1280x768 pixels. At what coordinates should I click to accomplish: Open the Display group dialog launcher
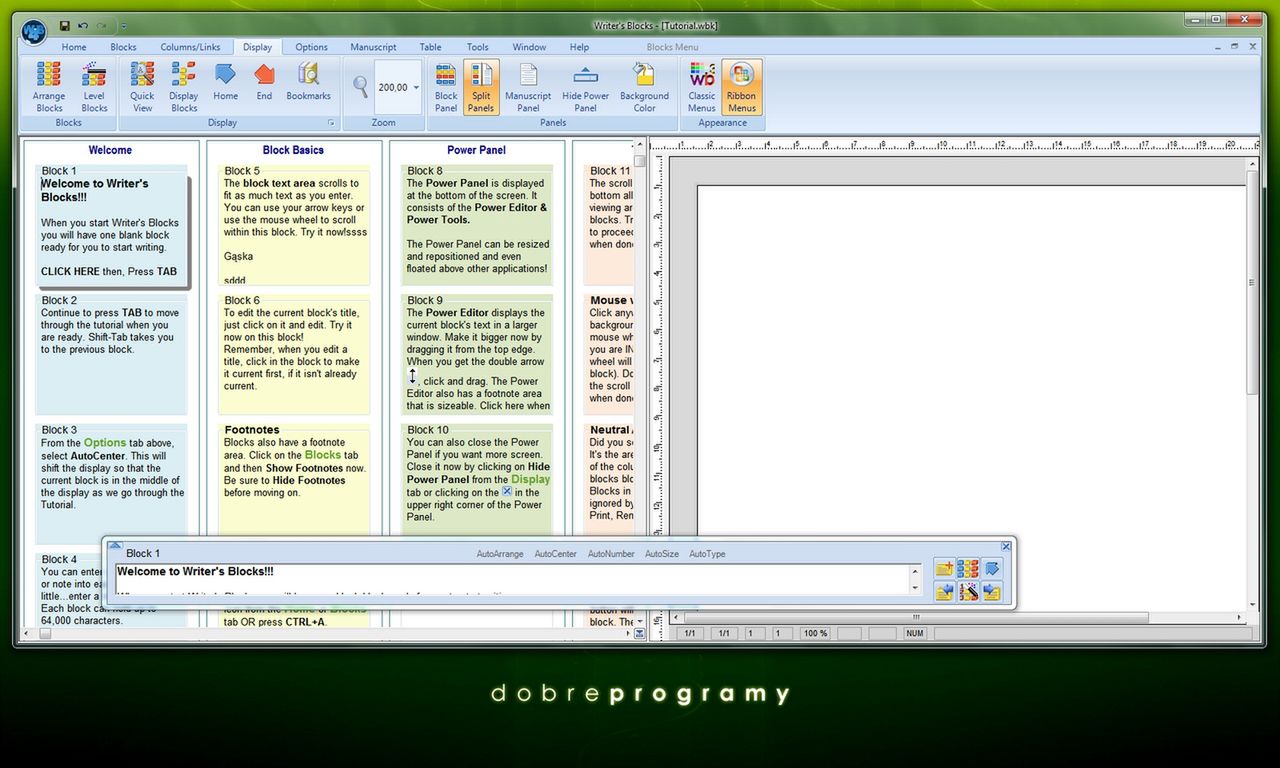tap(331, 123)
